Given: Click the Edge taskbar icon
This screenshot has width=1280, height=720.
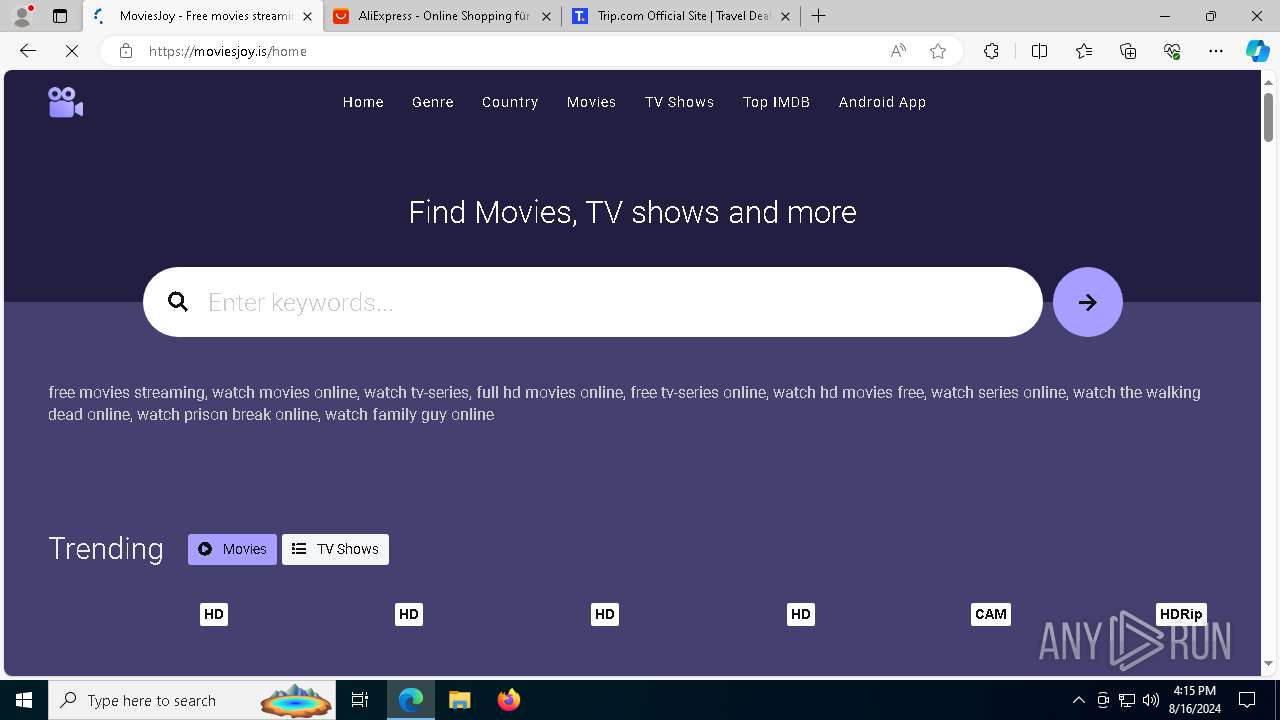Looking at the screenshot, I should pyautogui.click(x=411, y=700).
